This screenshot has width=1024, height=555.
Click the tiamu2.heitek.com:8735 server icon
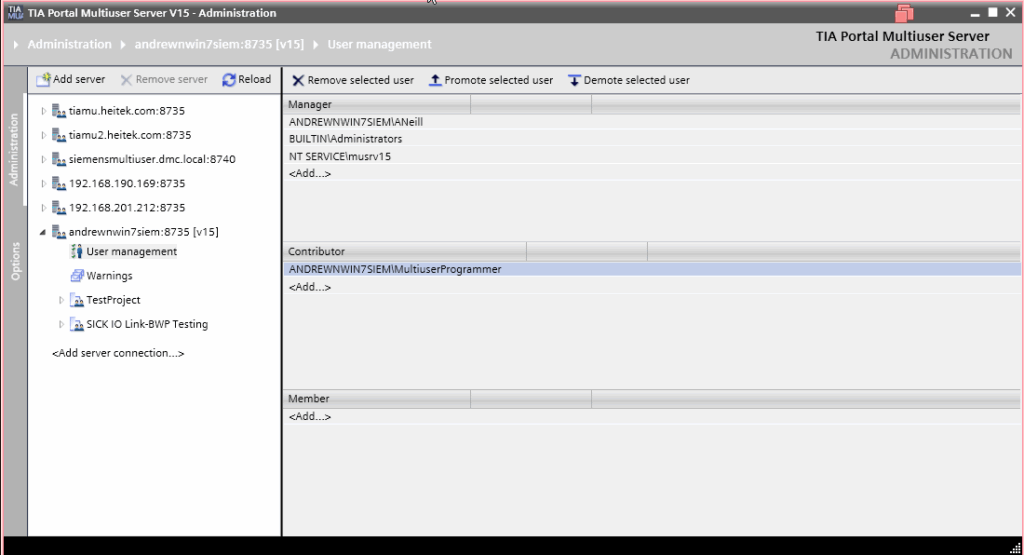(59, 135)
